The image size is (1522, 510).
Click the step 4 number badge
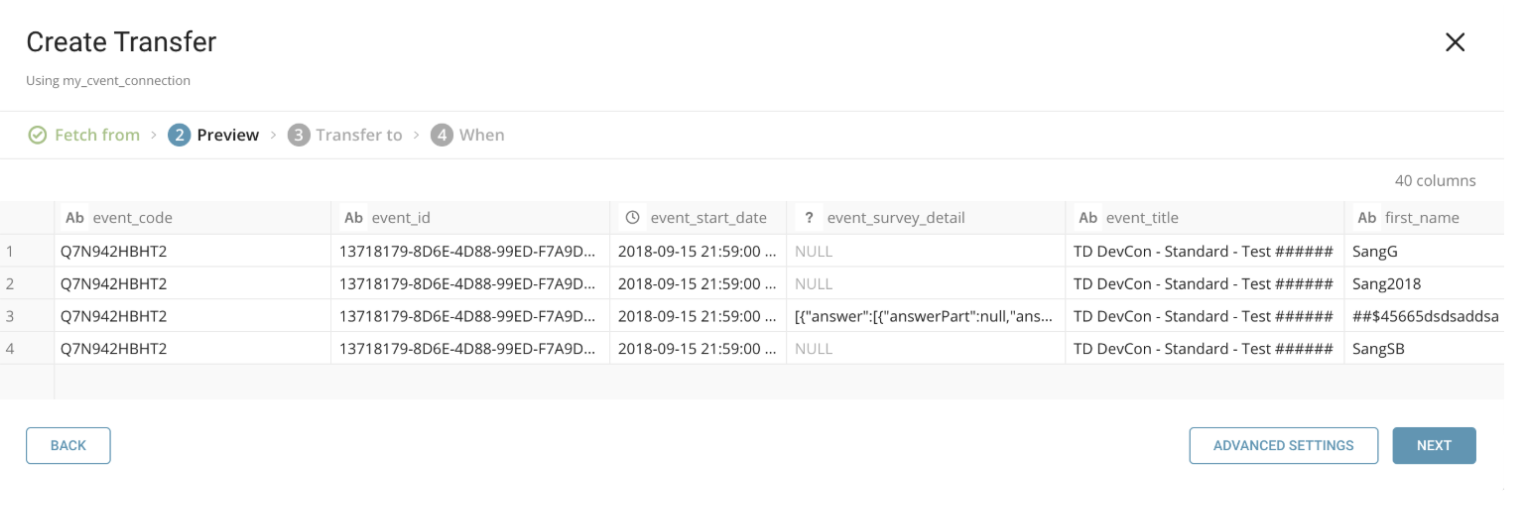pyautogui.click(x=442, y=135)
